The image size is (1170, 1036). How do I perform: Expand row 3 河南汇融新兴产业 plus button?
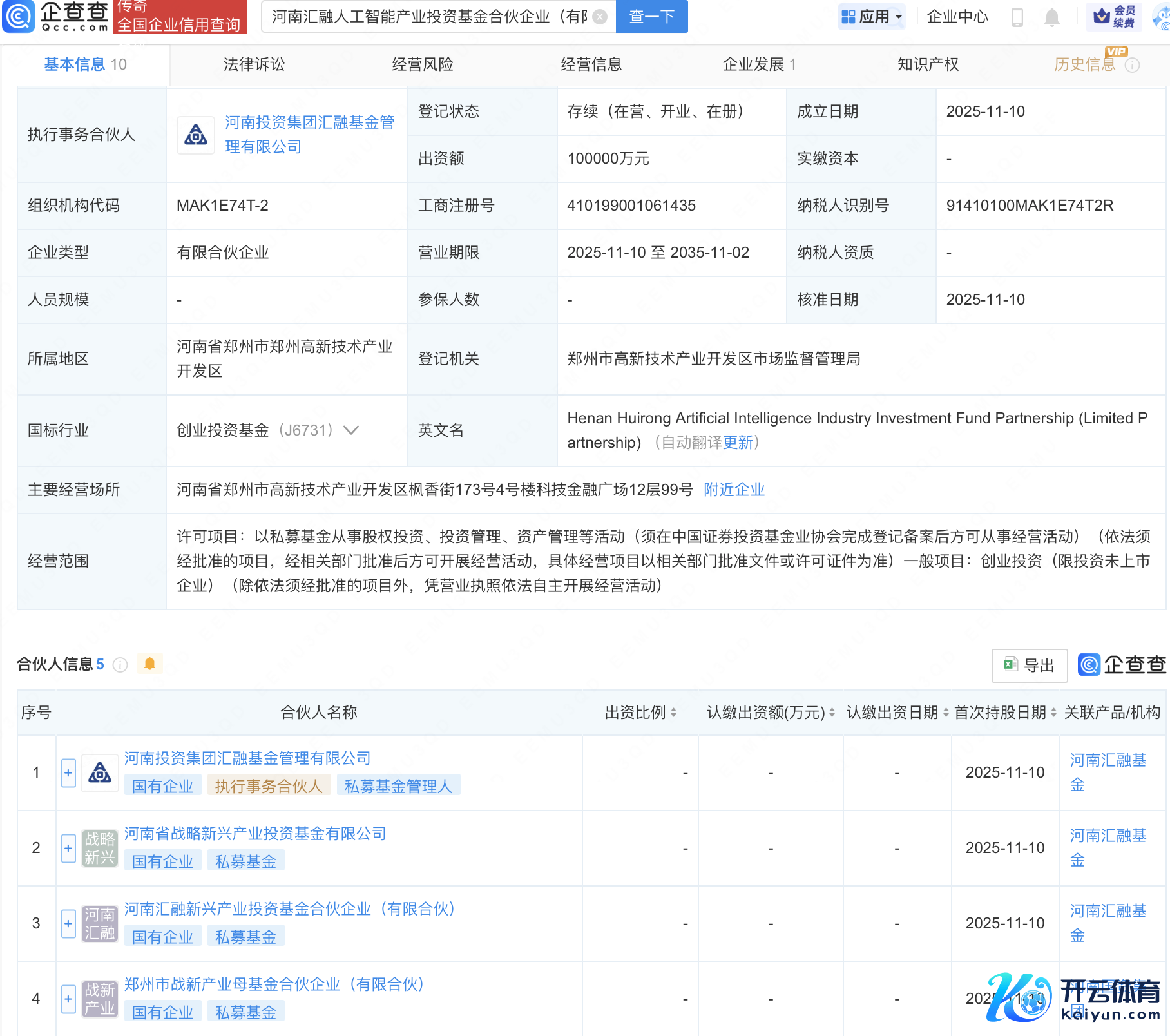(68, 923)
